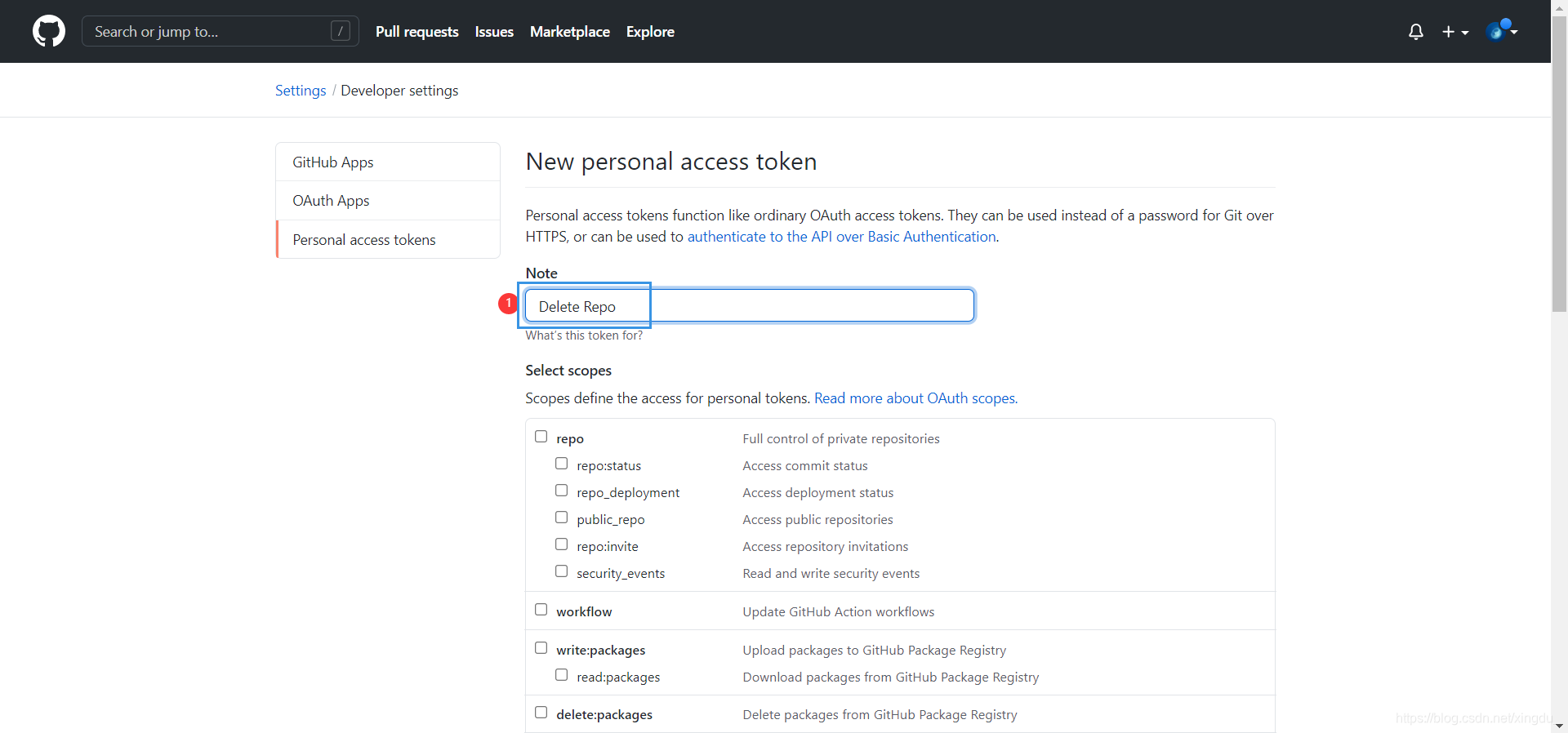Check the repo_deployment checkbox
The height and width of the screenshot is (733, 1568).
point(561,491)
